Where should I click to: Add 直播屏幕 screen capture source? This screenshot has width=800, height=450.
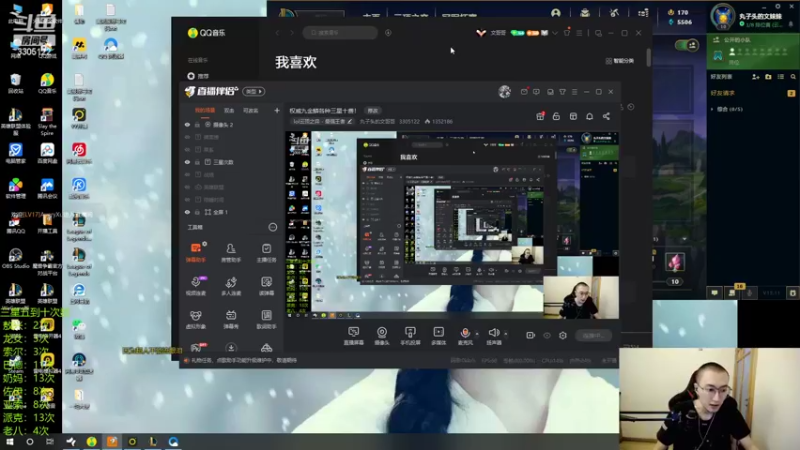[x=353, y=336]
